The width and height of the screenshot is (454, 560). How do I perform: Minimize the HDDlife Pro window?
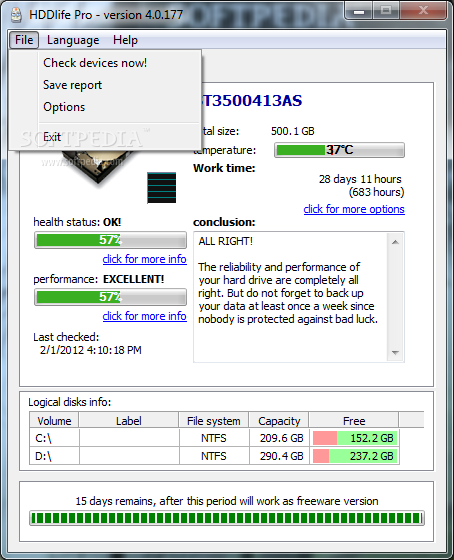pos(359,11)
